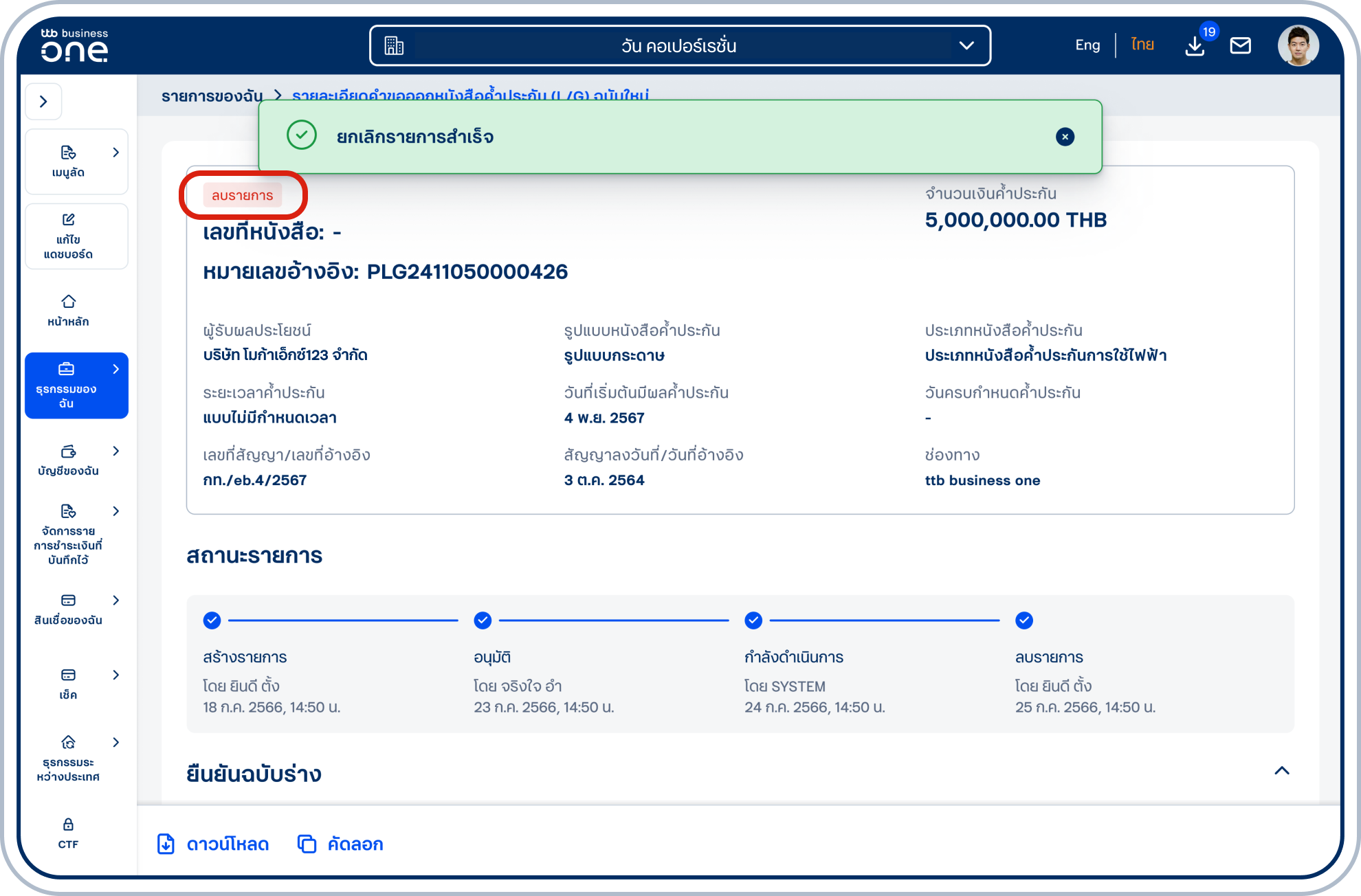
Task: Switch language to Eng
Action: tap(1087, 45)
